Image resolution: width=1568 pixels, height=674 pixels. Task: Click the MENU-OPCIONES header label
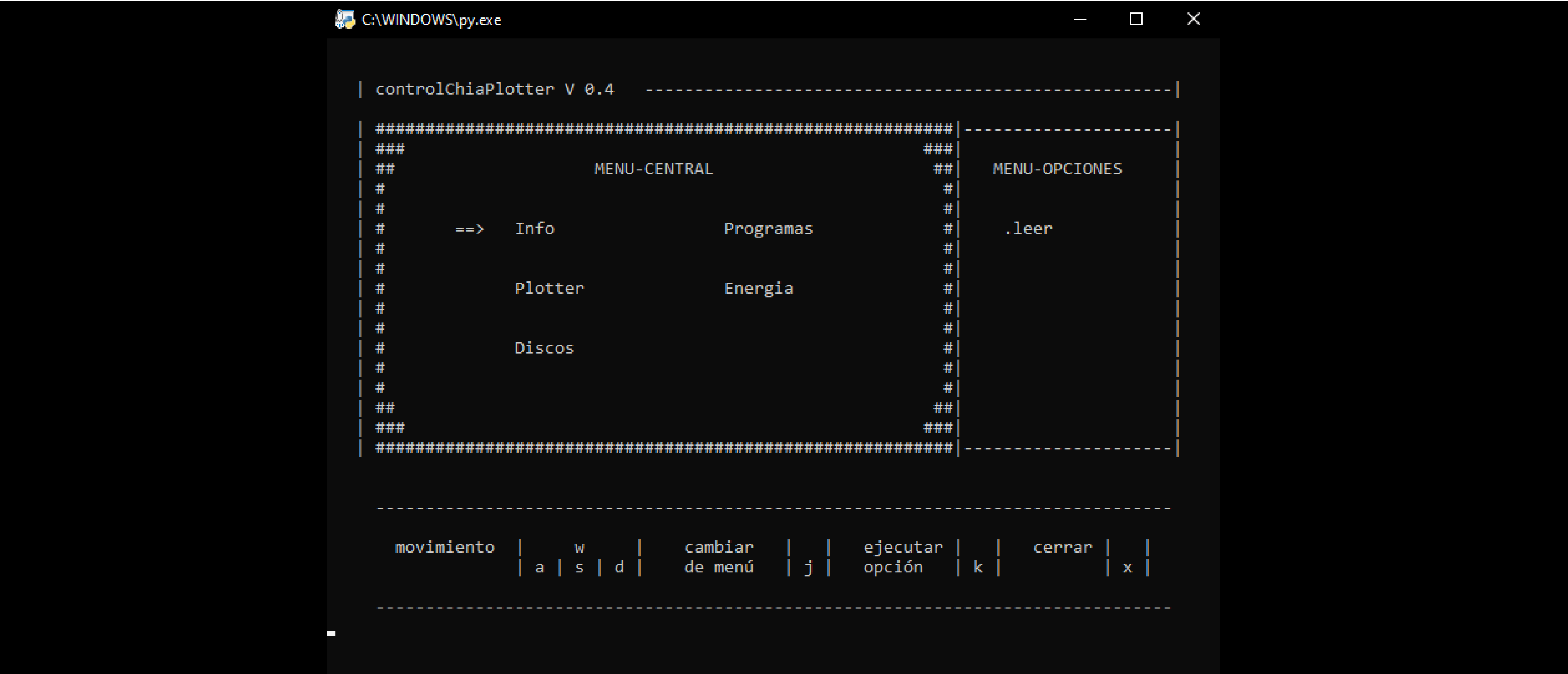[x=1057, y=168]
